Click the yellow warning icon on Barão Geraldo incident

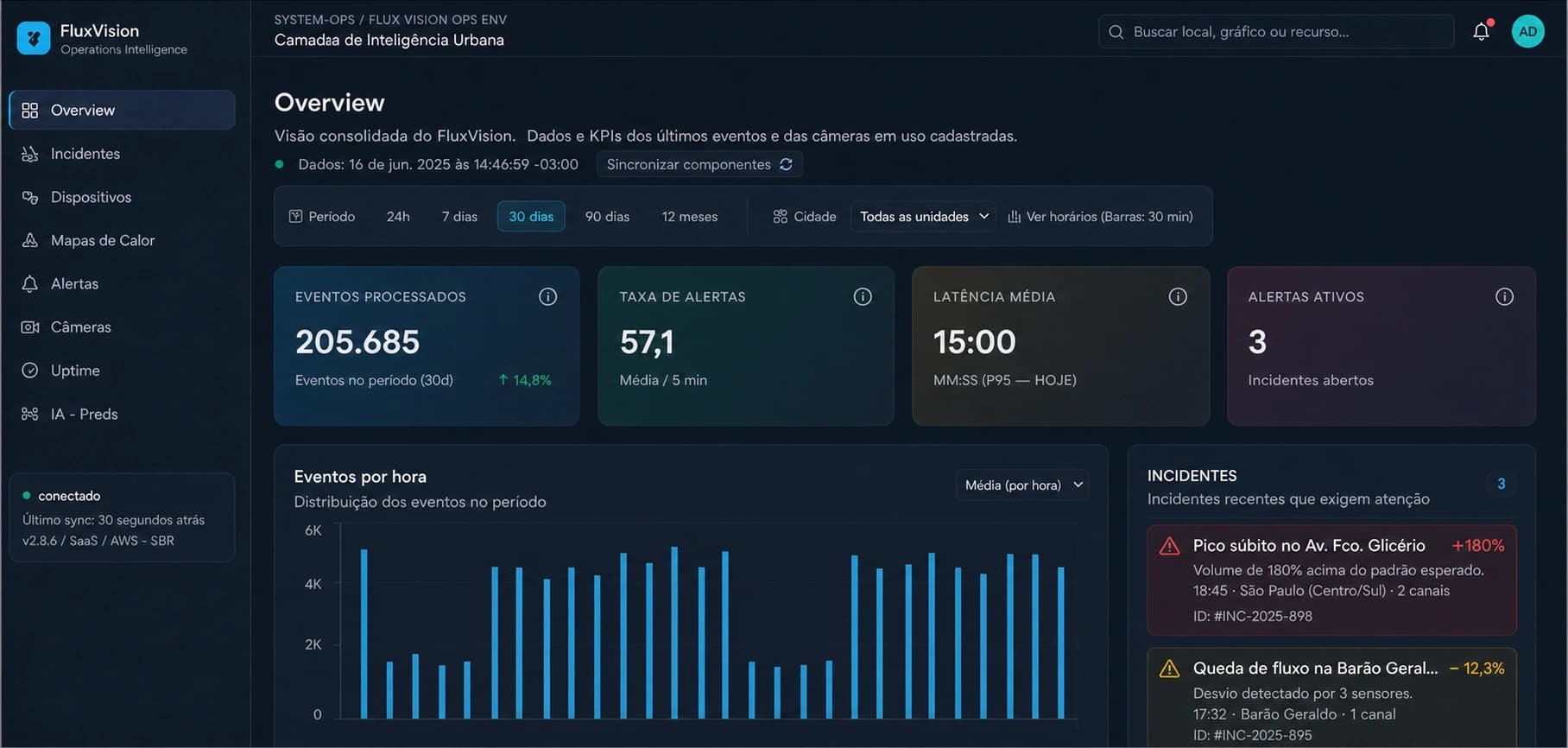point(1169,669)
